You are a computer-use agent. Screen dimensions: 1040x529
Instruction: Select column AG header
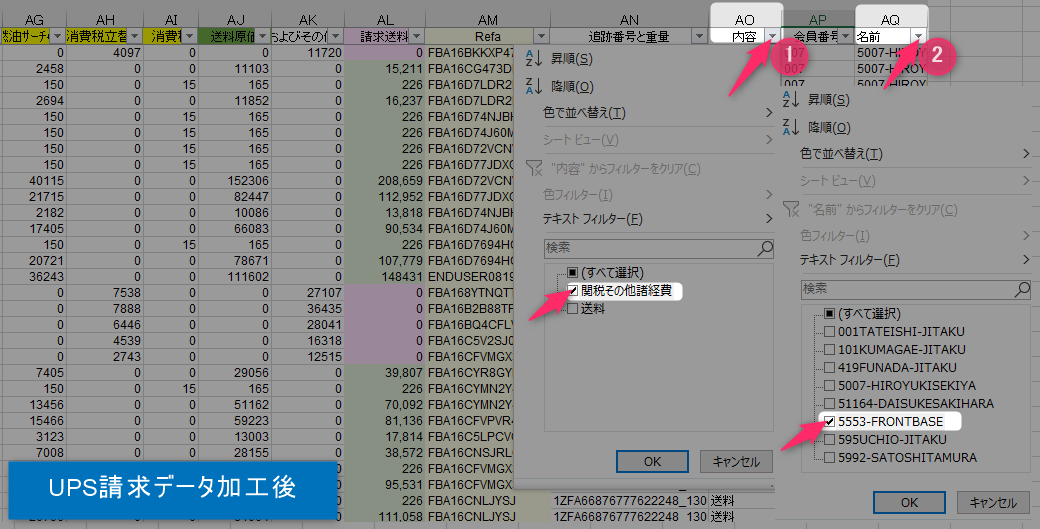33,20
